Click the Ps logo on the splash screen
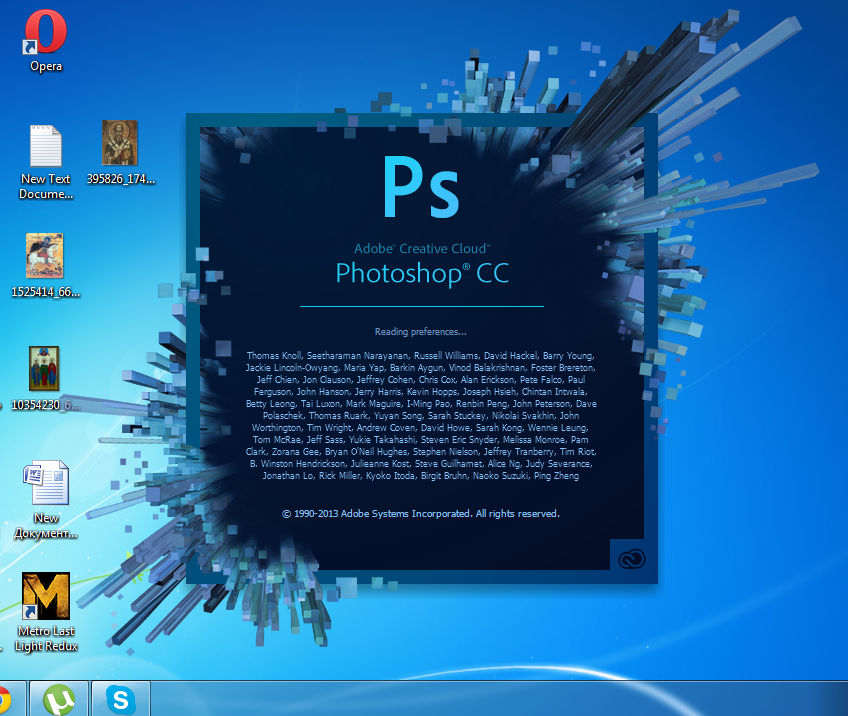848x716 pixels. click(x=421, y=185)
